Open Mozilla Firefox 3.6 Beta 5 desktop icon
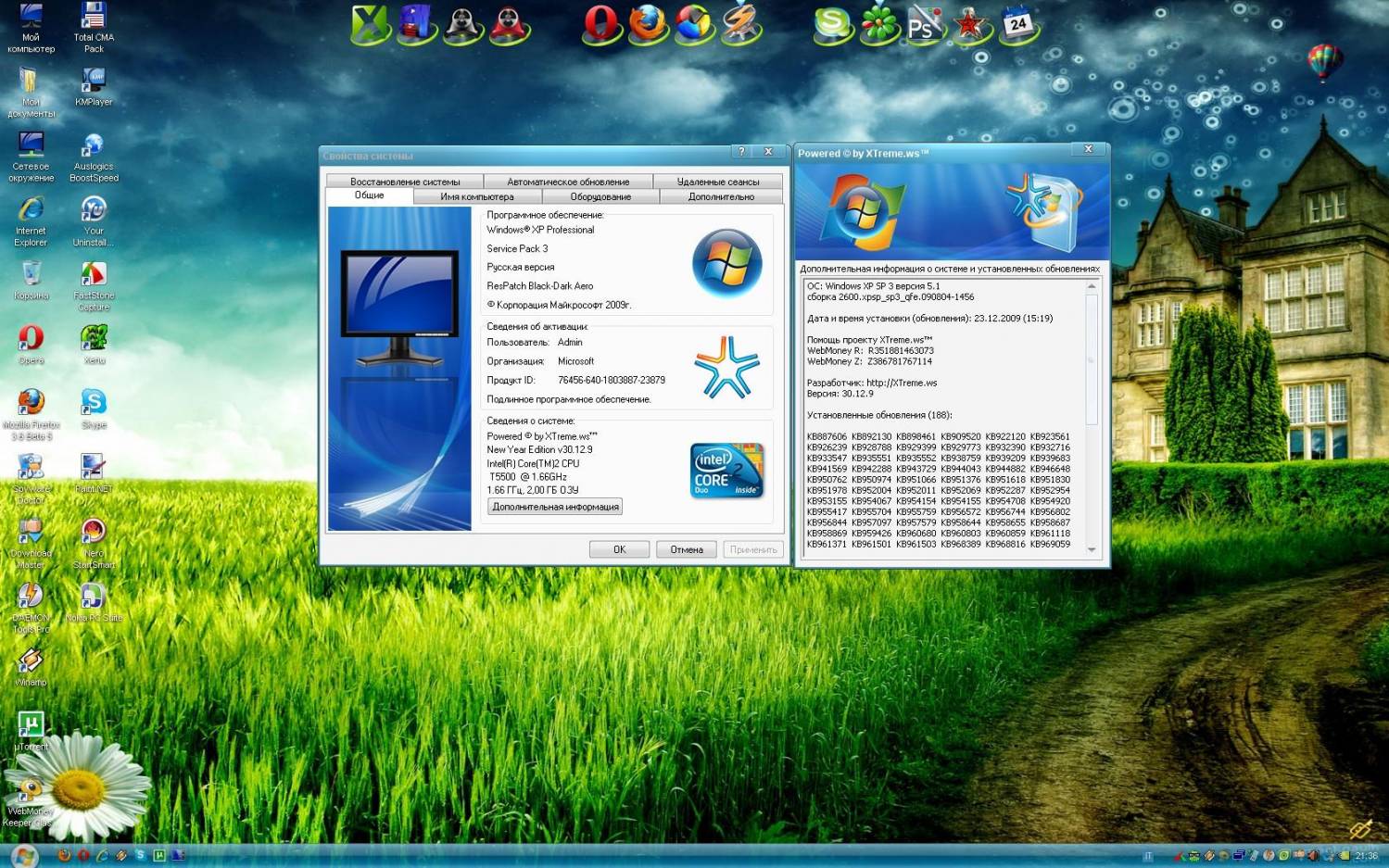1389x868 pixels. [31, 414]
